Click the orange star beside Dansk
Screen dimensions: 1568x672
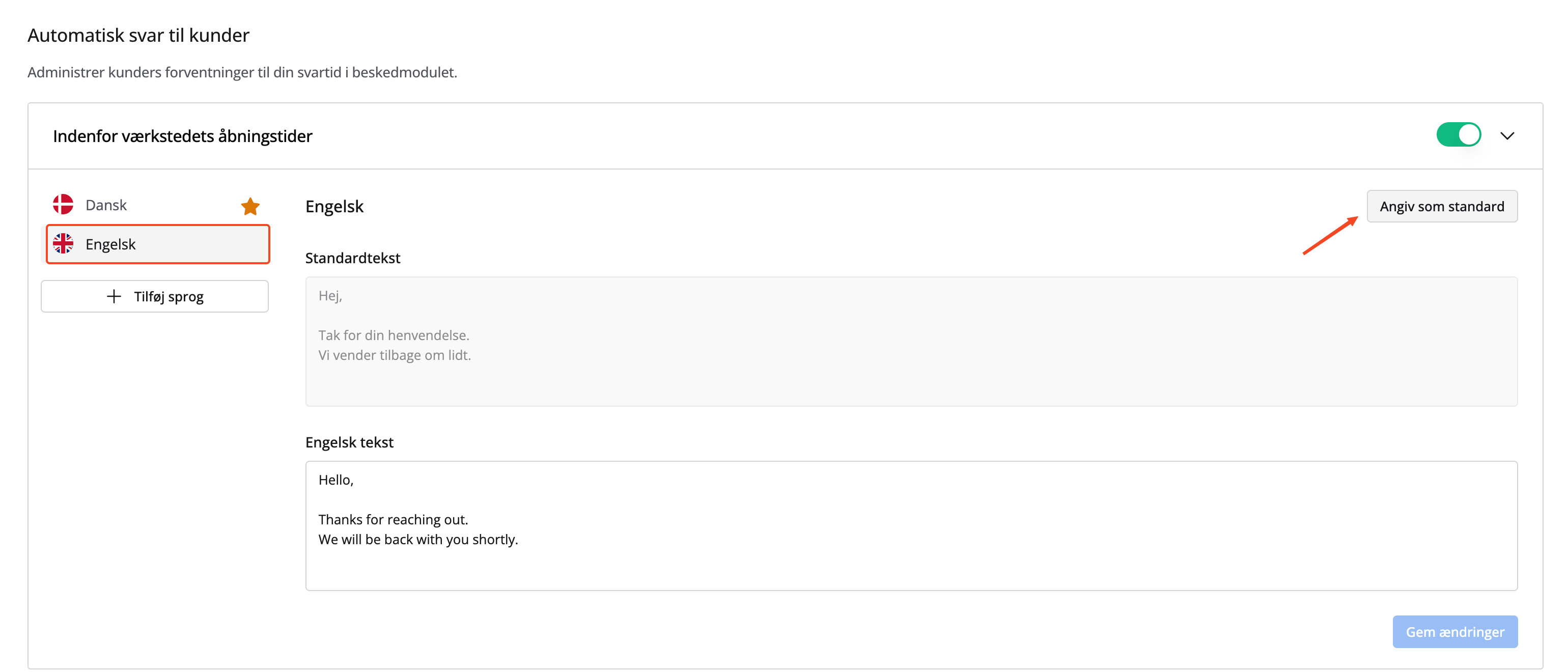[x=250, y=206]
